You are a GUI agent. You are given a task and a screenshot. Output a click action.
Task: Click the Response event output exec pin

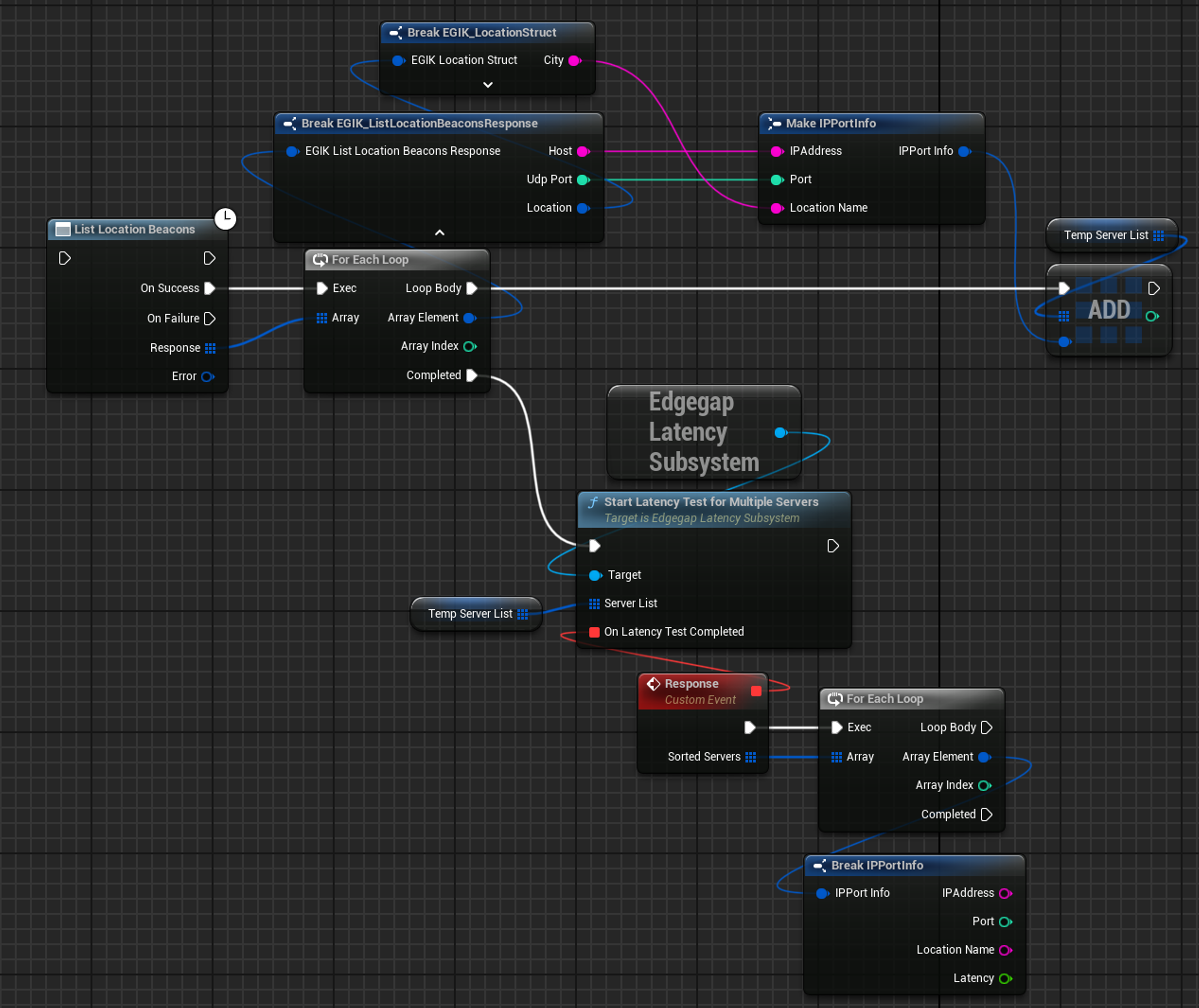tap(749, 728)
